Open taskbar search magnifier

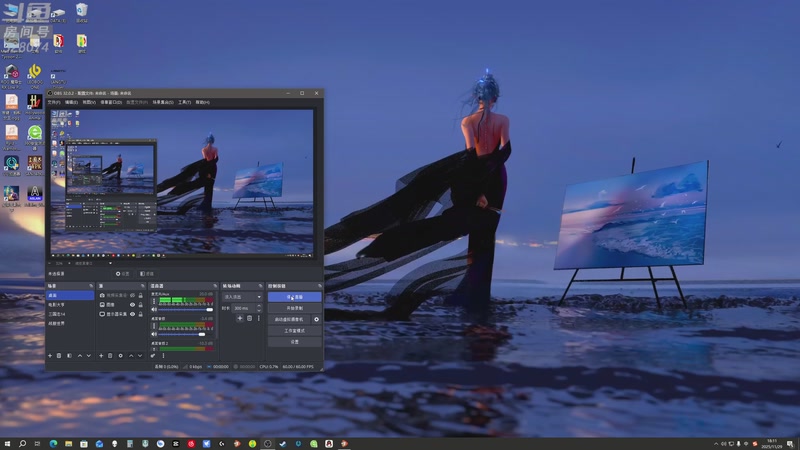tap(22, 444)
